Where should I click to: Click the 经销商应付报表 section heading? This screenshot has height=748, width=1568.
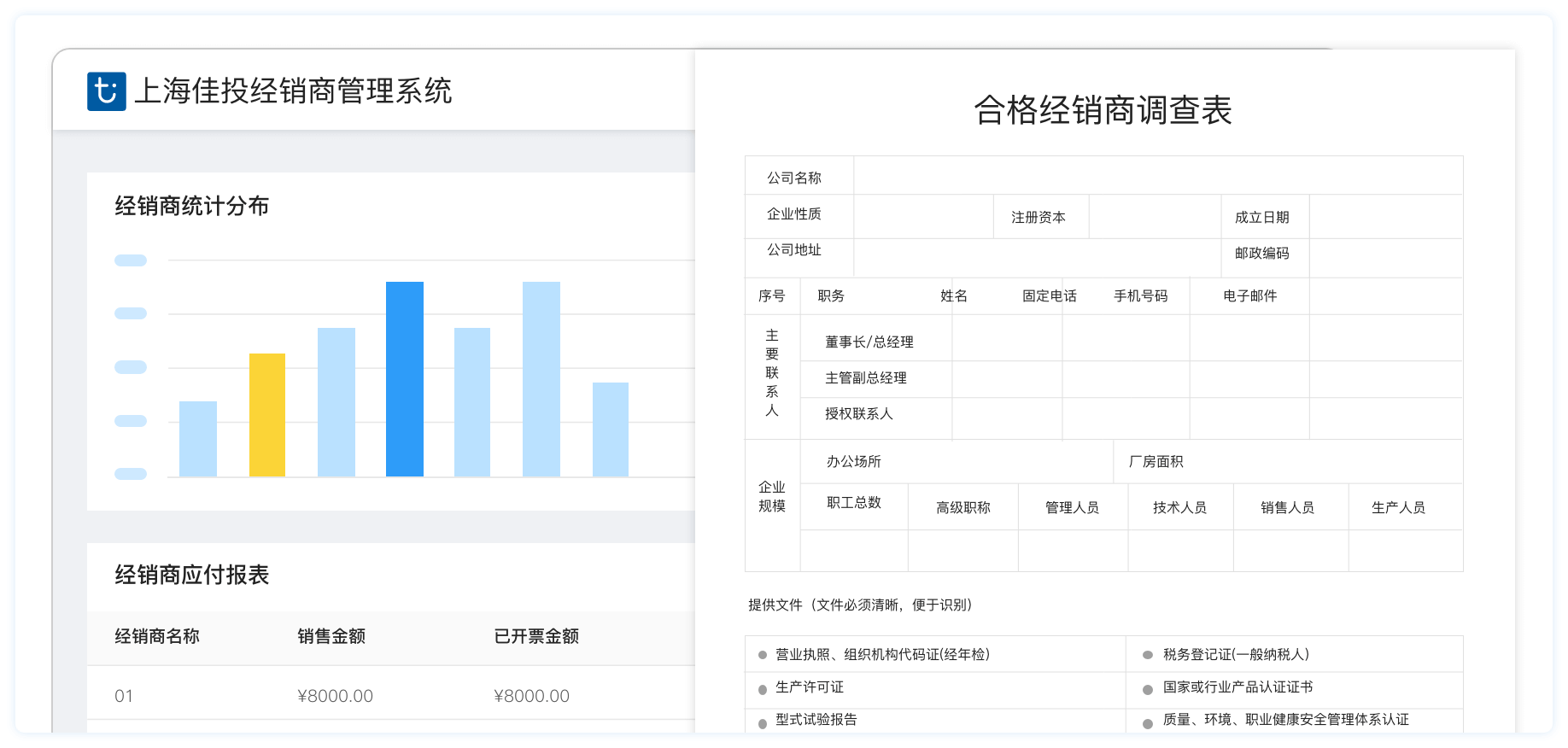click(192, 575)
